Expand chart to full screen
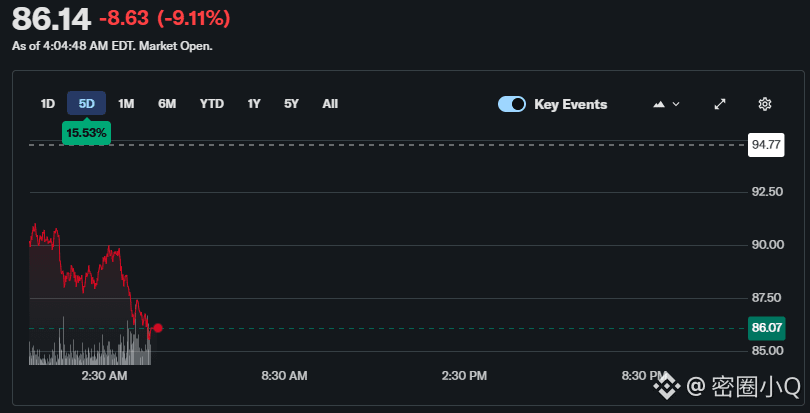Image resolution: width=810 pixels, height=413 pixels. click(720, 104)
